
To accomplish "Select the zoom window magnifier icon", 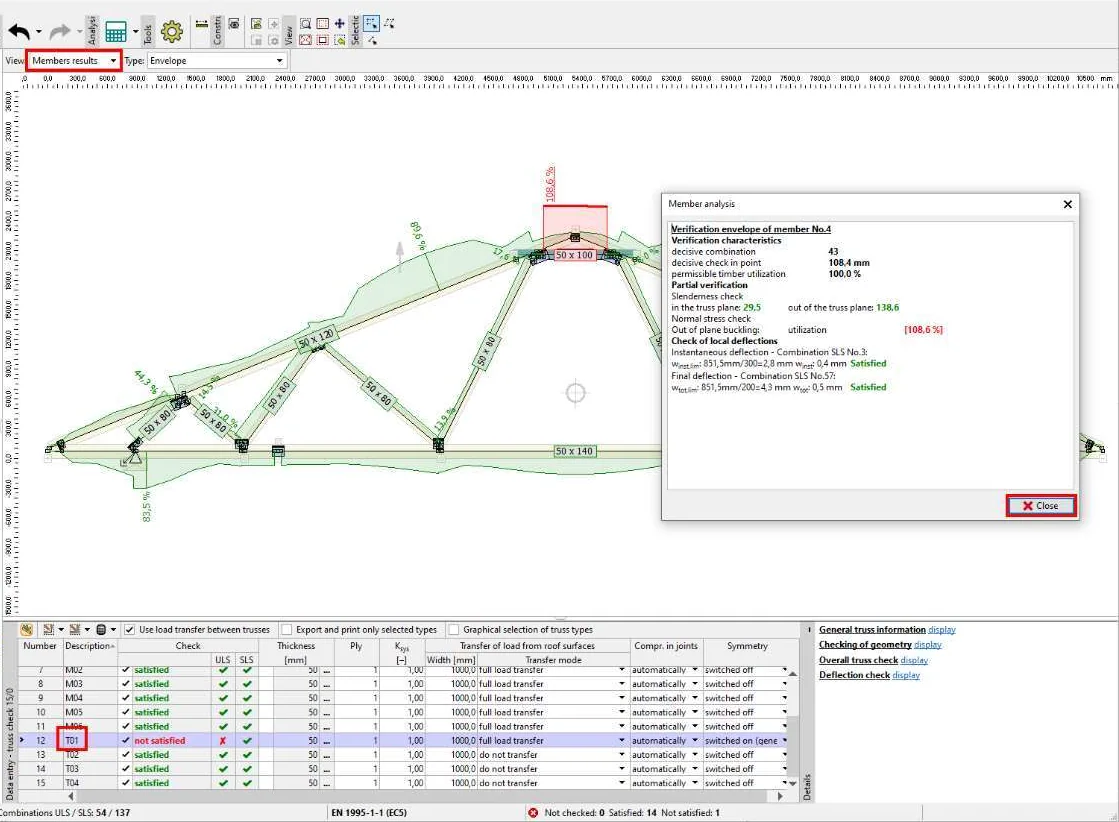I will tap(305, 24).
